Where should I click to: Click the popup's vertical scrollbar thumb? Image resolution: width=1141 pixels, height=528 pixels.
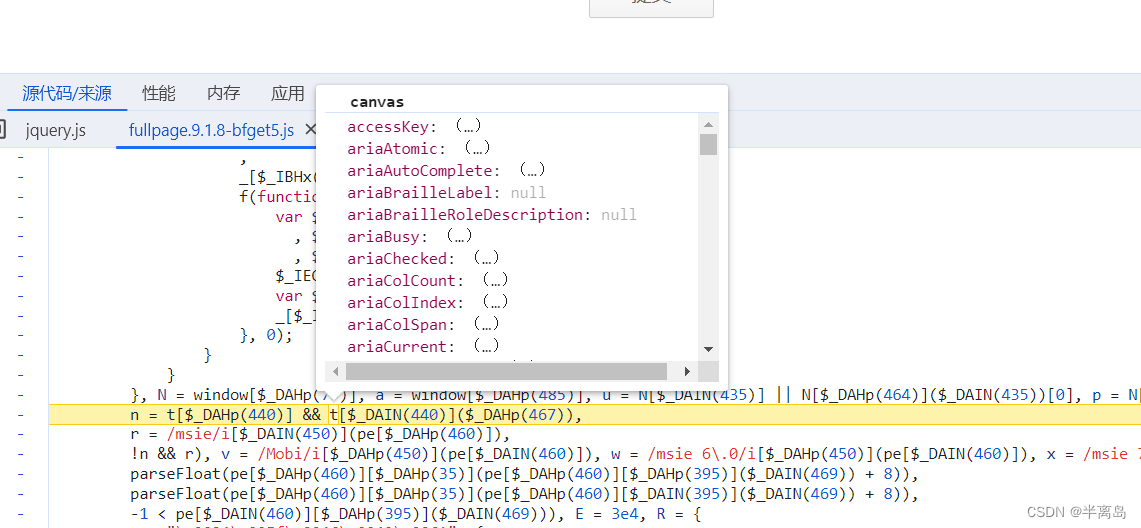pos(708,144)
